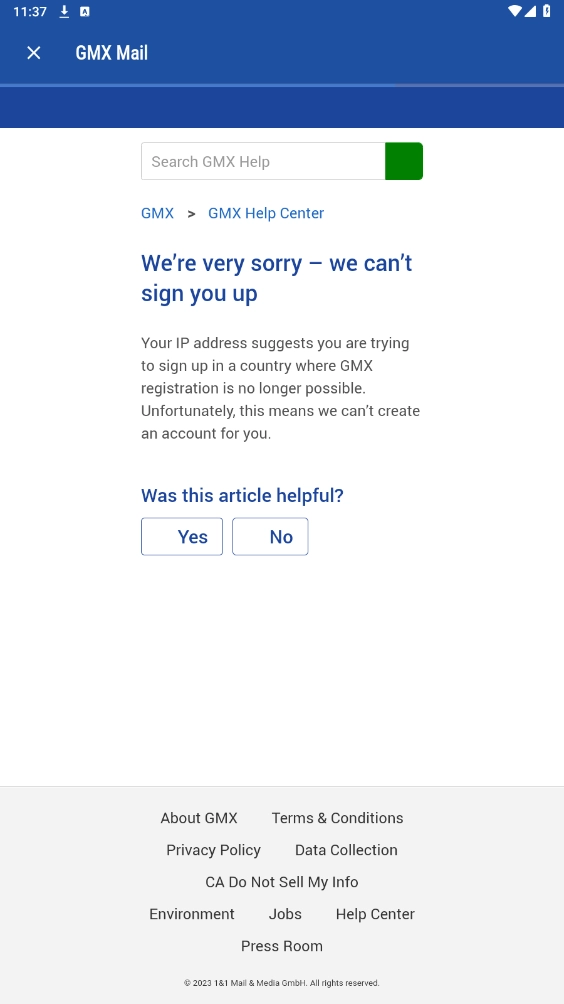Open the GMX breadcrumb link
The width and height of the screenshot is (564, 1004).
tap(157, 213)
